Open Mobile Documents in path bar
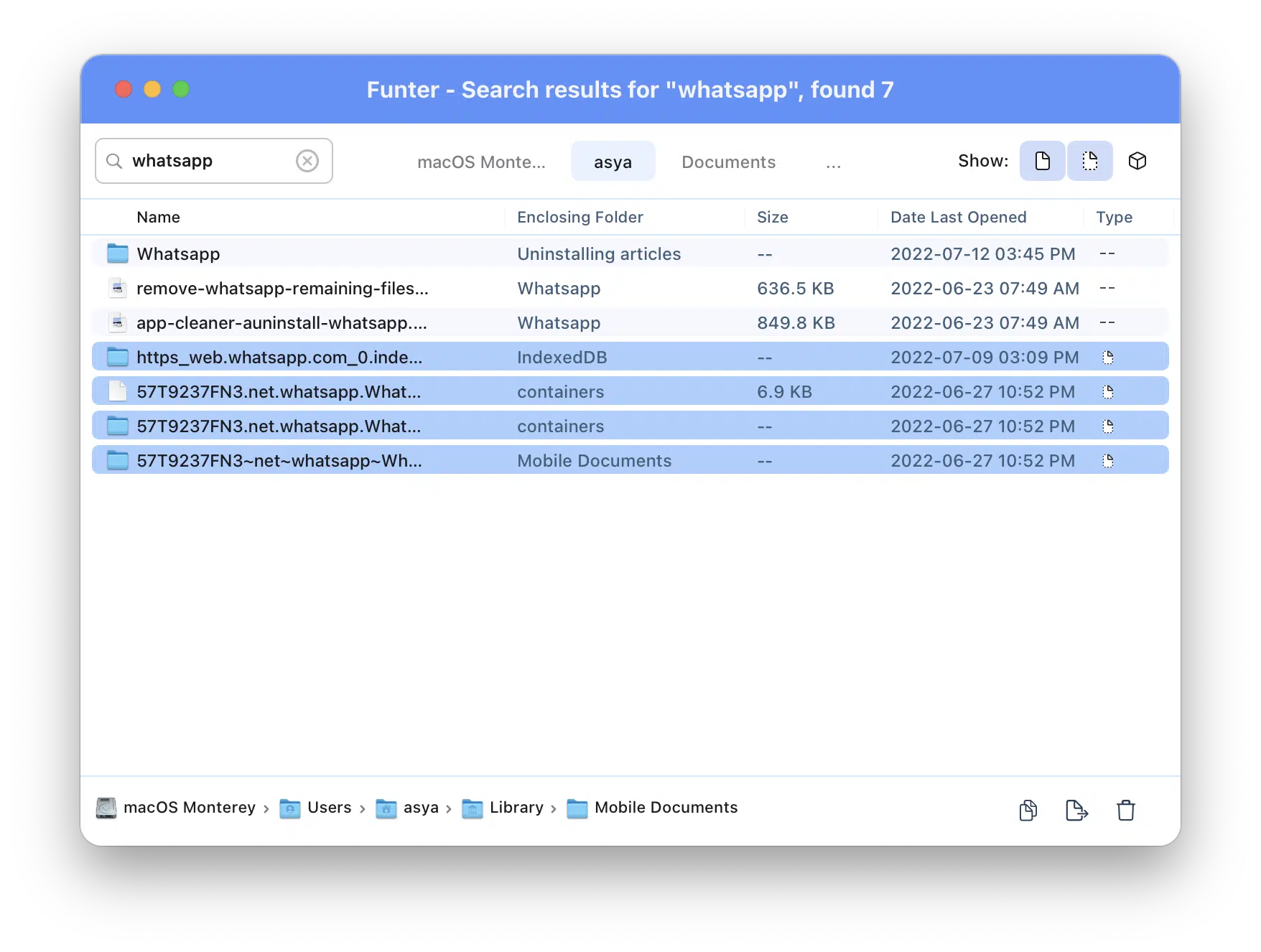Image resolution: width=1261 pixels, height=952 pixels. point(666,808)
